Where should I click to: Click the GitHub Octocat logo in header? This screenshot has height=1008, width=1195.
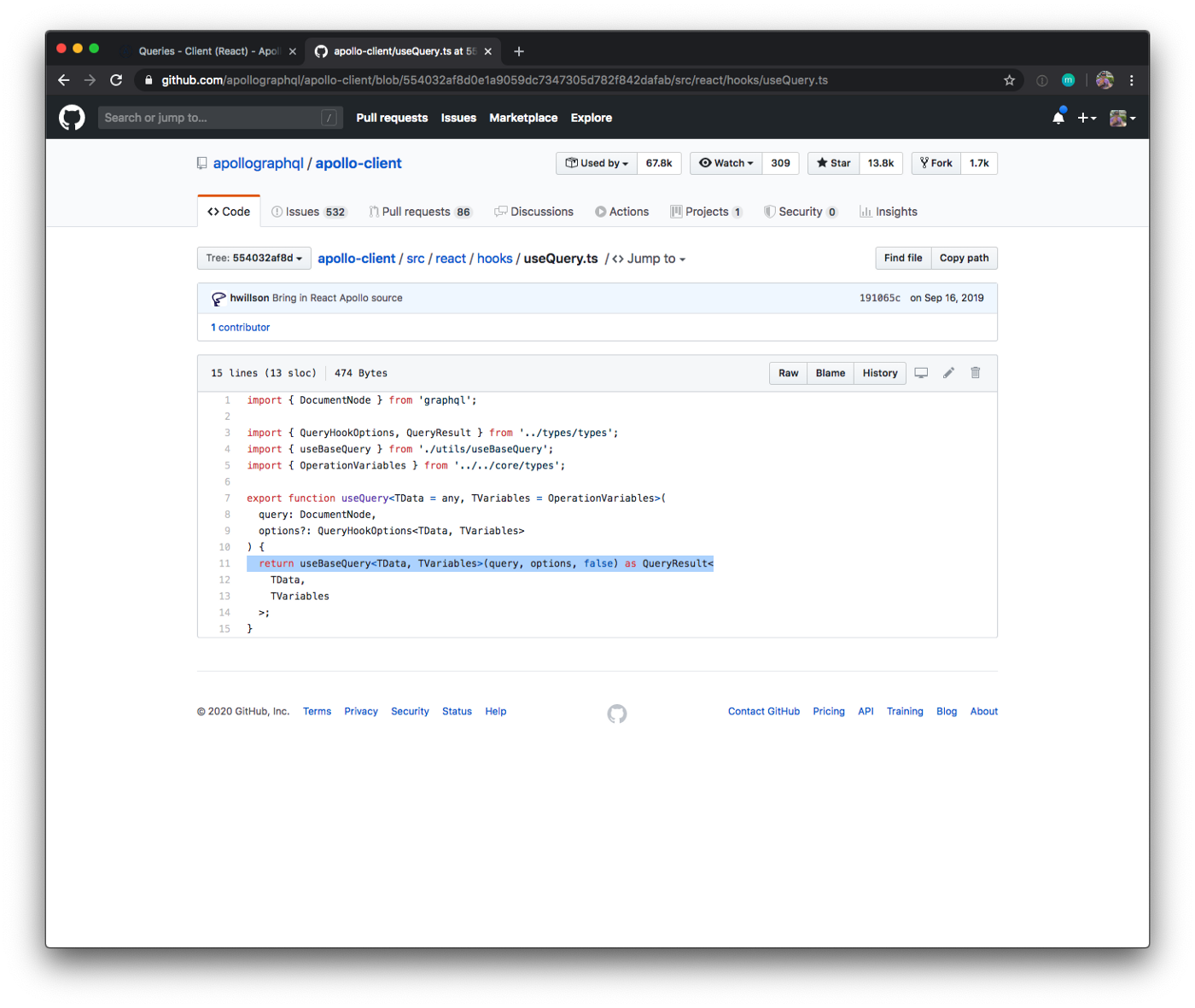point(72,118)
